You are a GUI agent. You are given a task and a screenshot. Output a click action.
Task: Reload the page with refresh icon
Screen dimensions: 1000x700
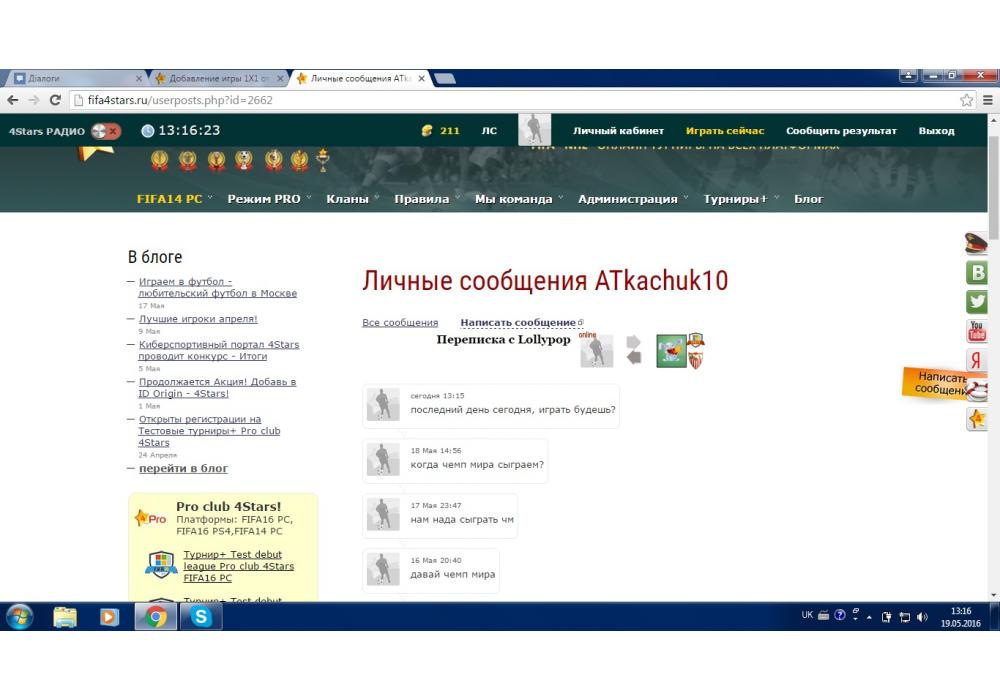click(x=55, y=100)
